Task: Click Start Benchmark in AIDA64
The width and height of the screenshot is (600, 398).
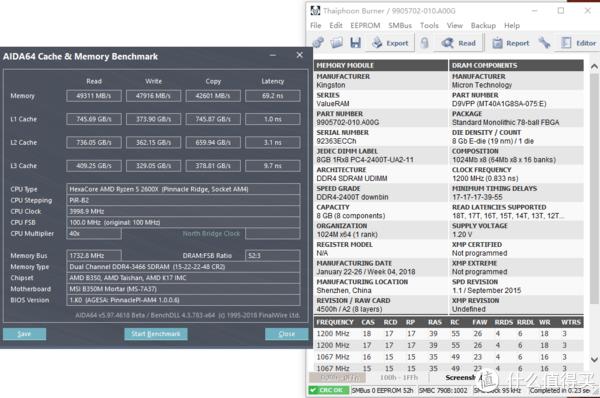Action: pyautogui.click(x=156, y=334)
